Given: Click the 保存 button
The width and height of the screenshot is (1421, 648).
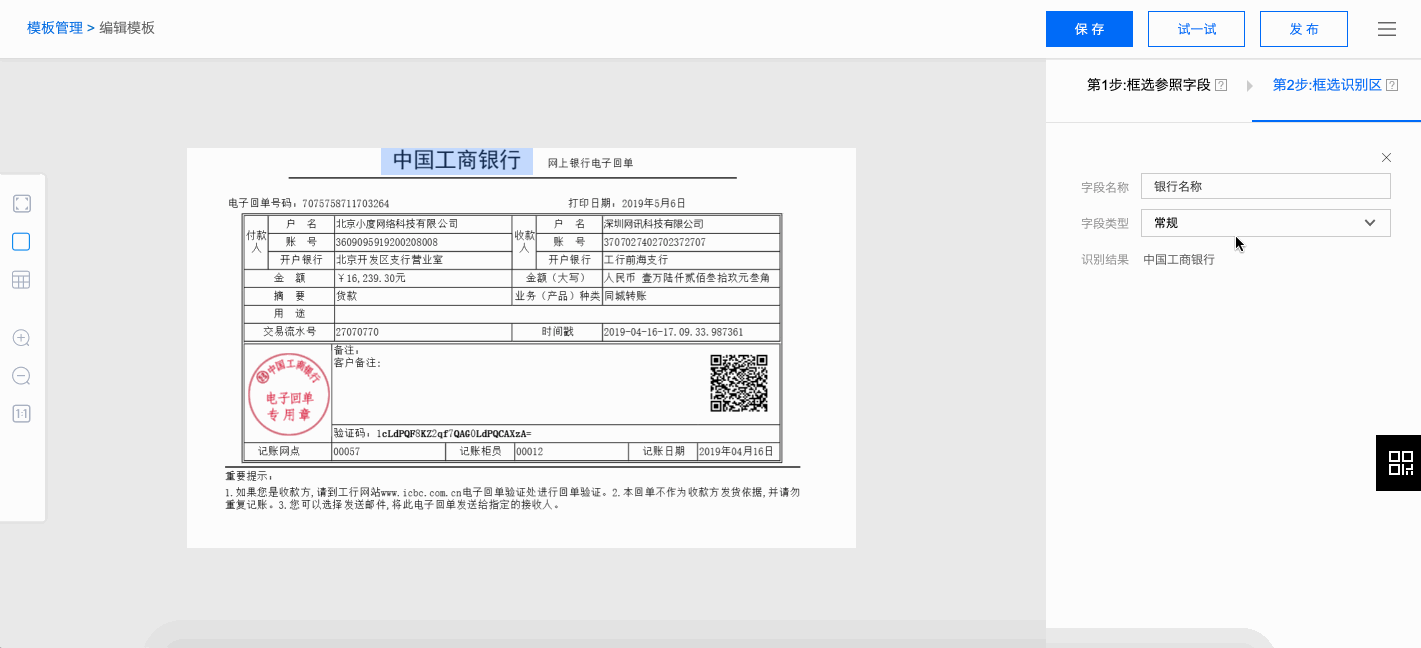Looking at the screenshot, I should 1089,29.
